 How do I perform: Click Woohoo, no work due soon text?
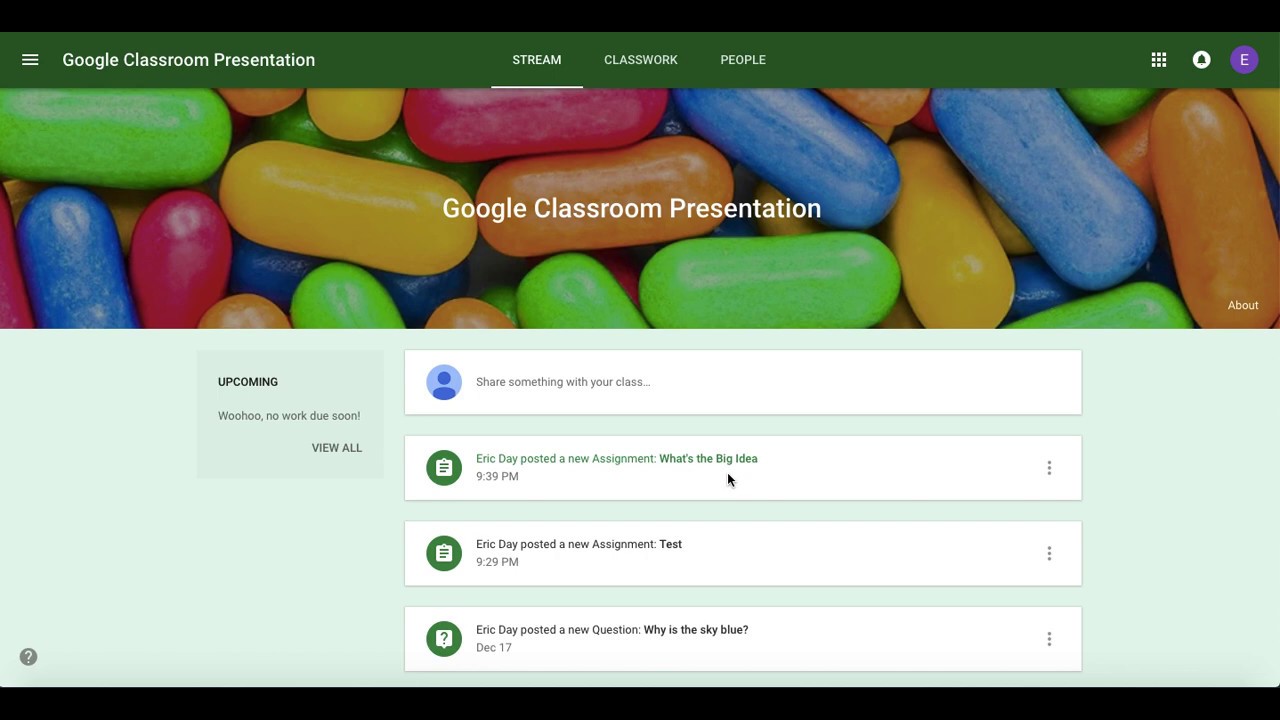(x=289, y=416)
